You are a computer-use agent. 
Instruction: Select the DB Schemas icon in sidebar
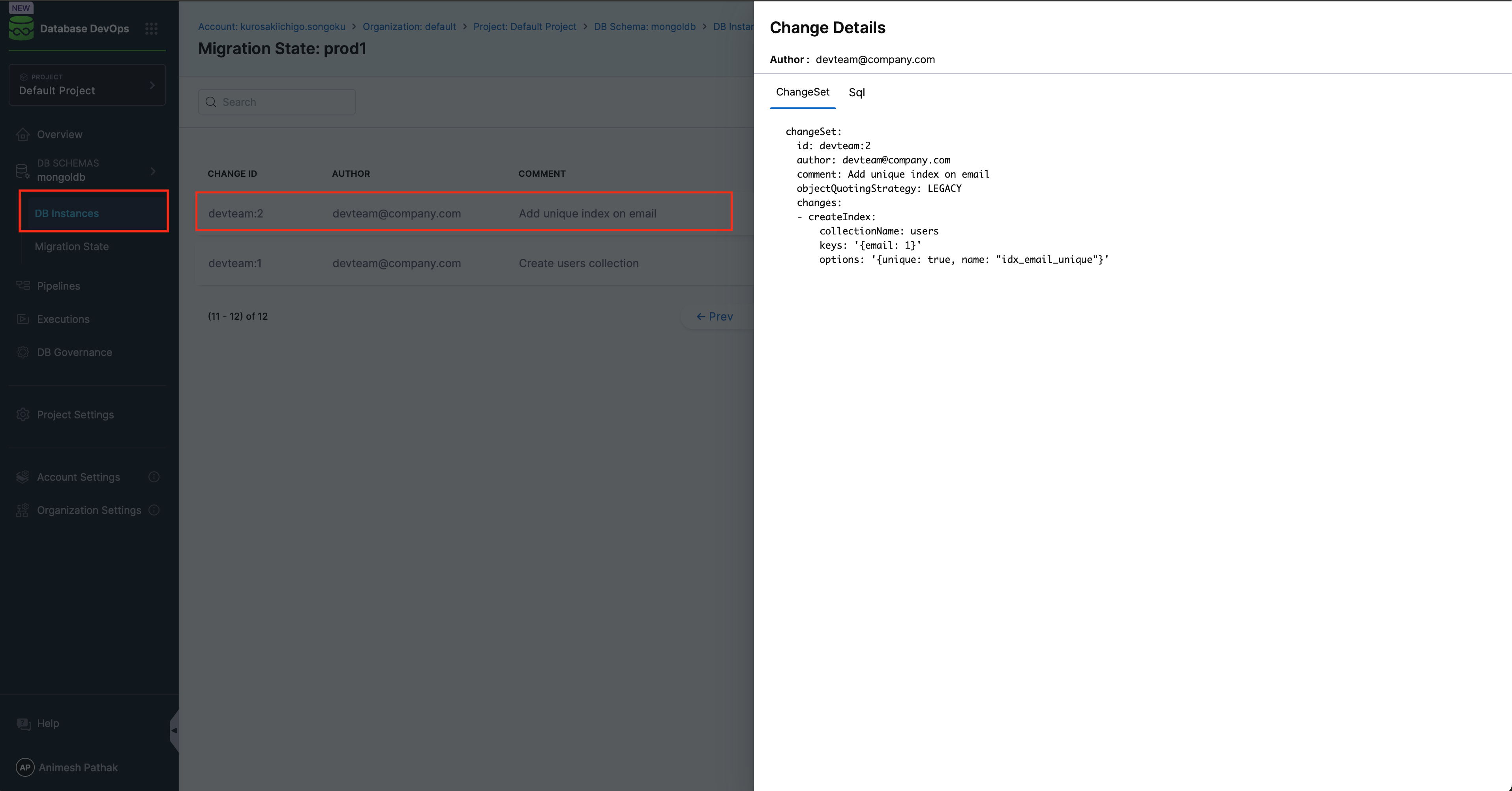22,171
